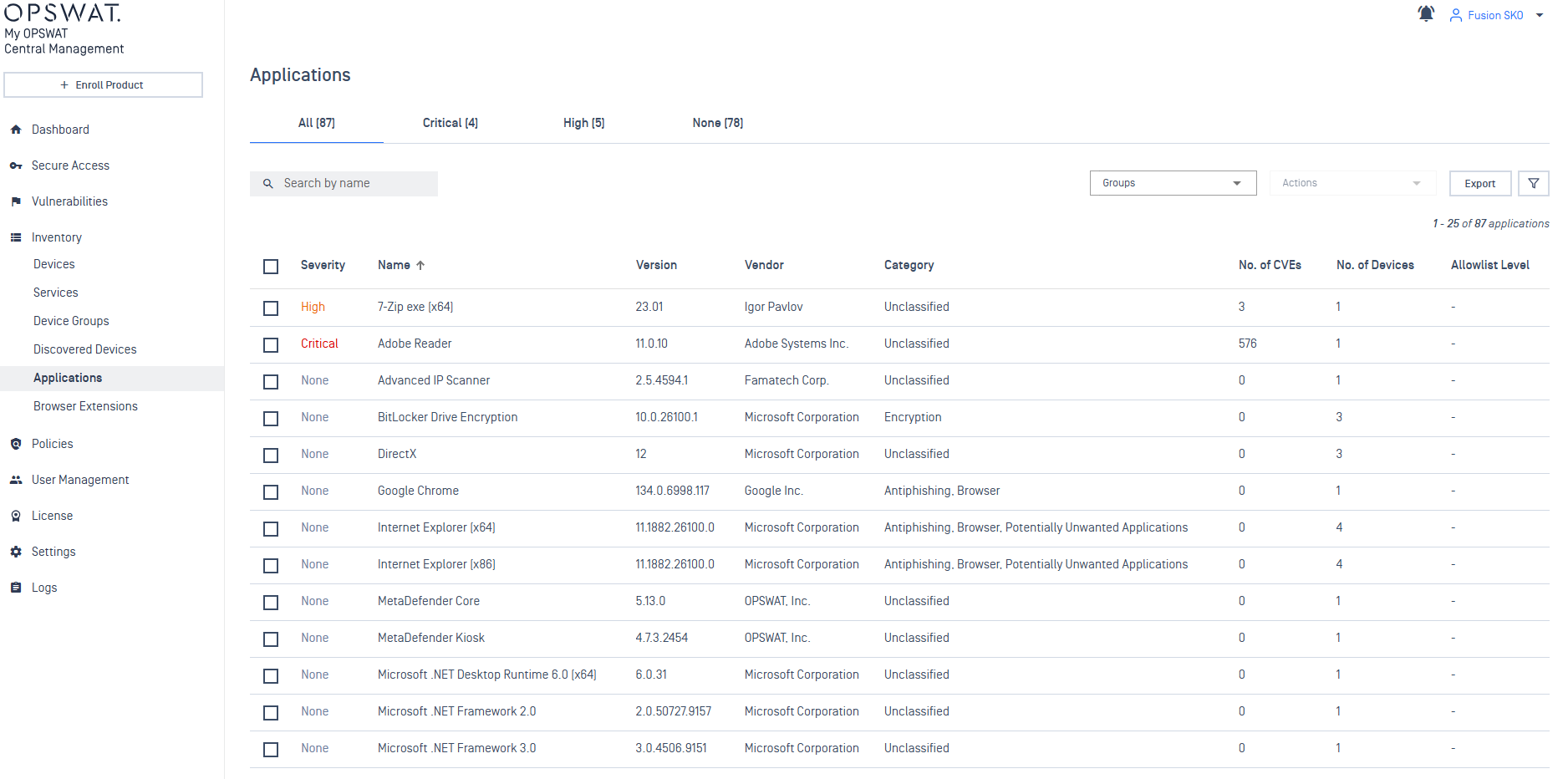Open Devices in the sidebar
This screenshot has width=1568, height=779.
tap(54, 264)
